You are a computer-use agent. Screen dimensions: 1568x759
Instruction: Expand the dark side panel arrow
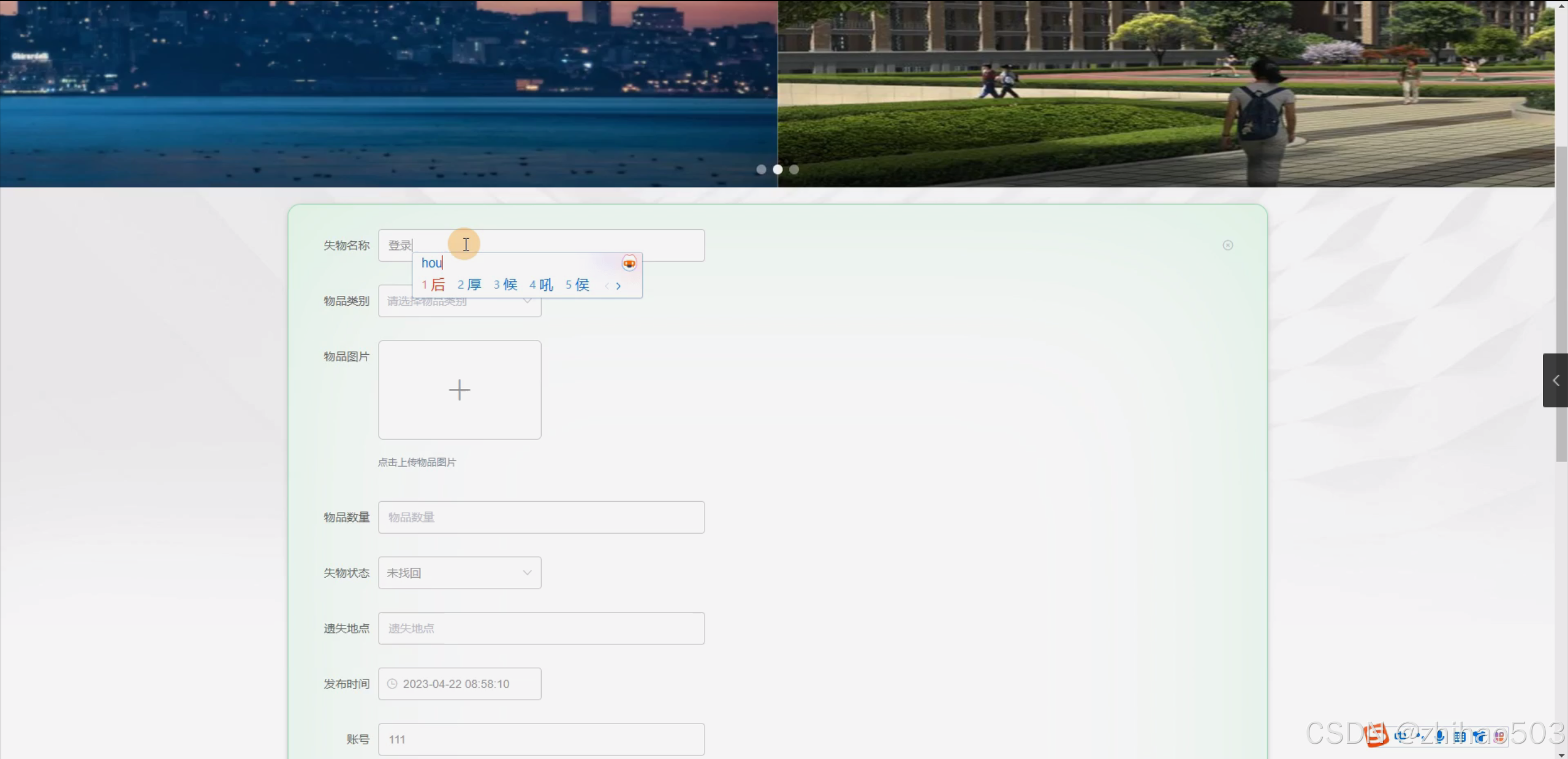click(1556, 380)
